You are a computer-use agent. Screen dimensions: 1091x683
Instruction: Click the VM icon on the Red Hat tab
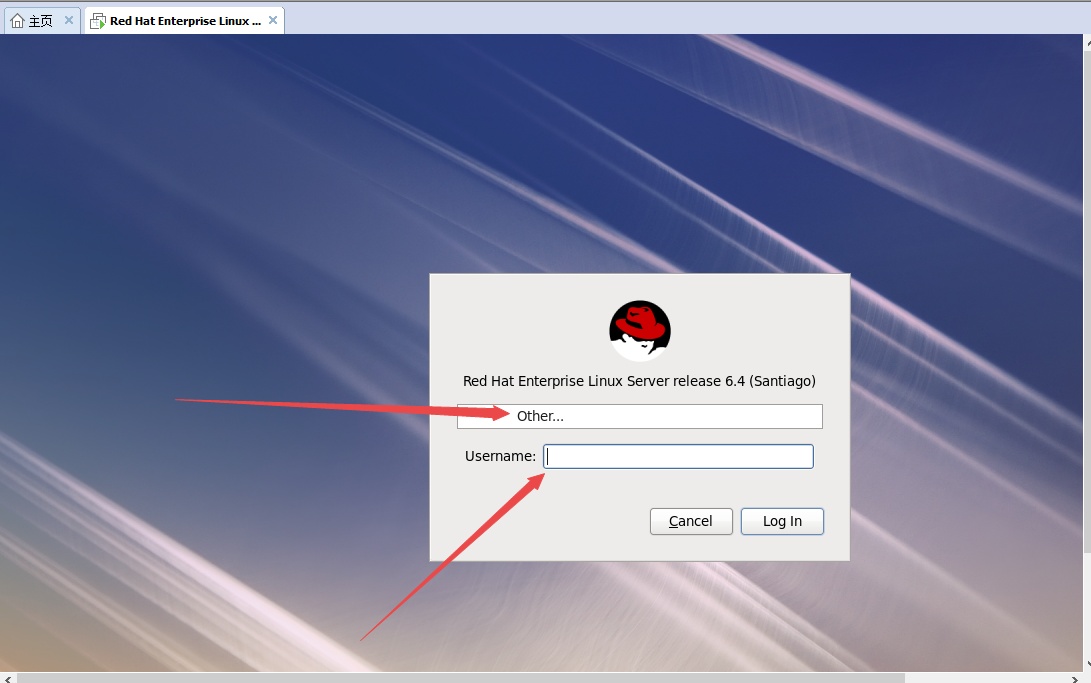[x=98, y=21]
